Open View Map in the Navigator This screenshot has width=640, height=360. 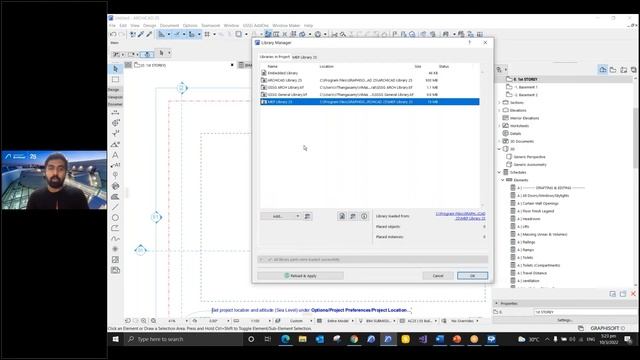pyautogui.click(x=613, y=70)
